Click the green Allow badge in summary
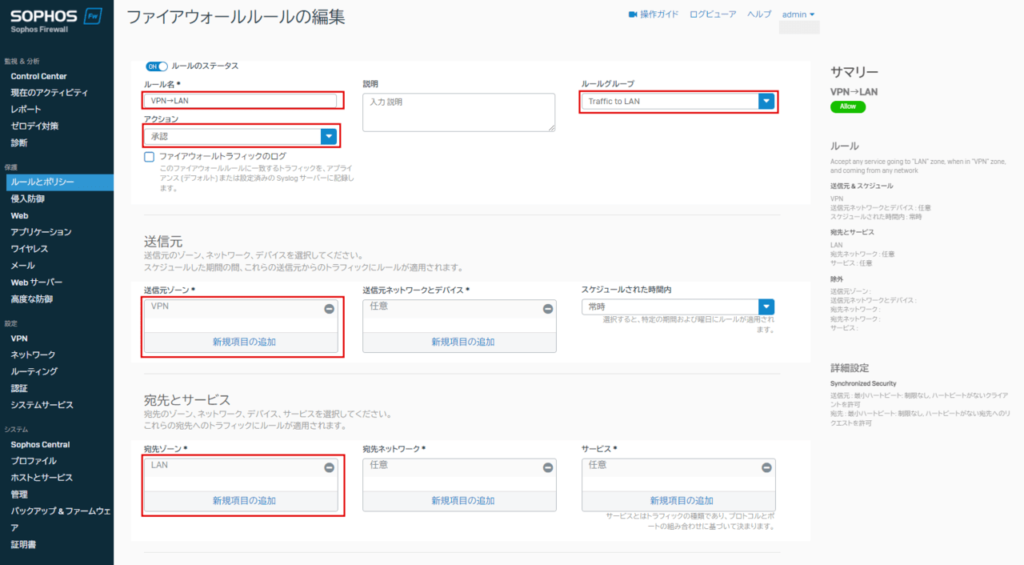This screenshot has width=1024, height=565. pos(848,106)
